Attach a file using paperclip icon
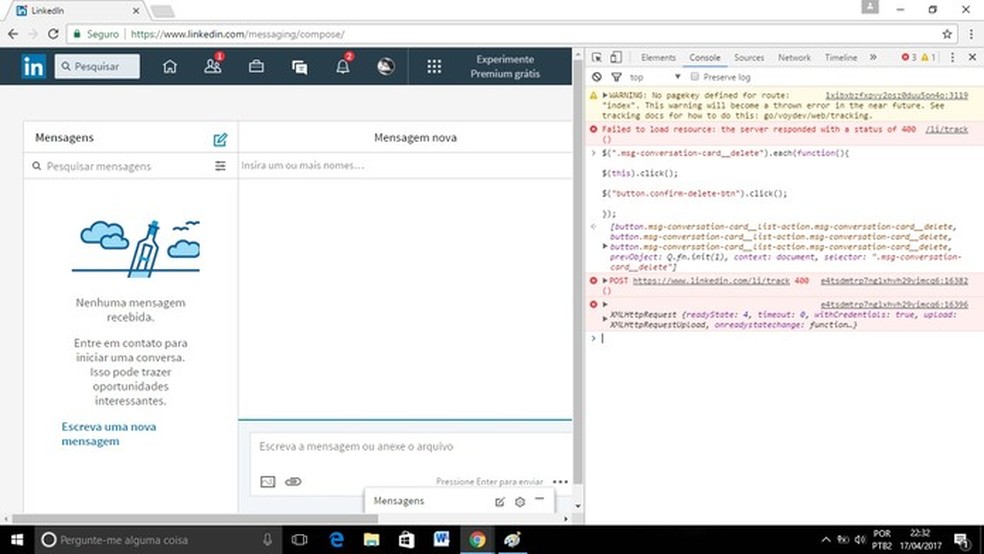Screen dimensions: 984x554 (293, 481)
